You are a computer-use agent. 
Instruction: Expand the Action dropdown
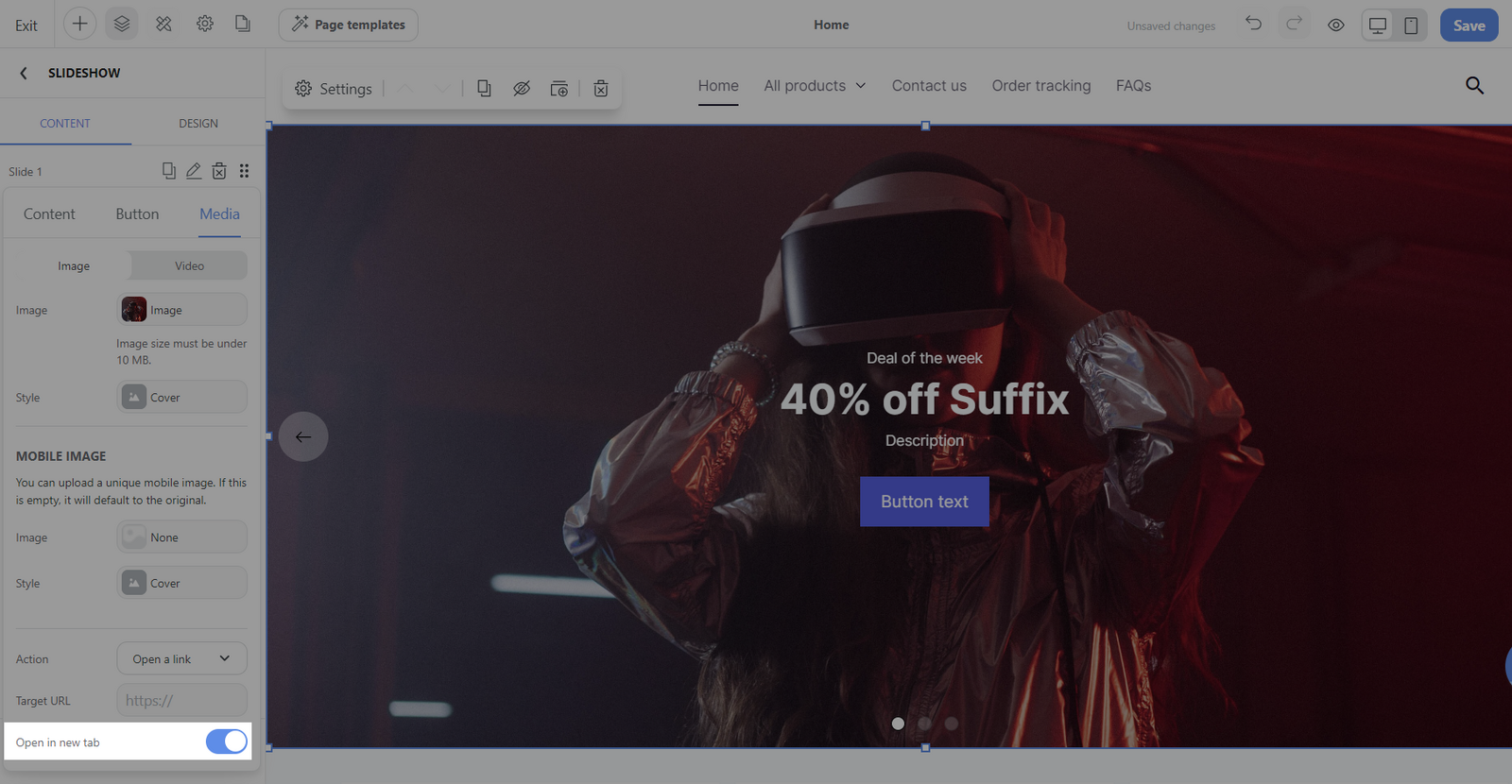(182, 658)
